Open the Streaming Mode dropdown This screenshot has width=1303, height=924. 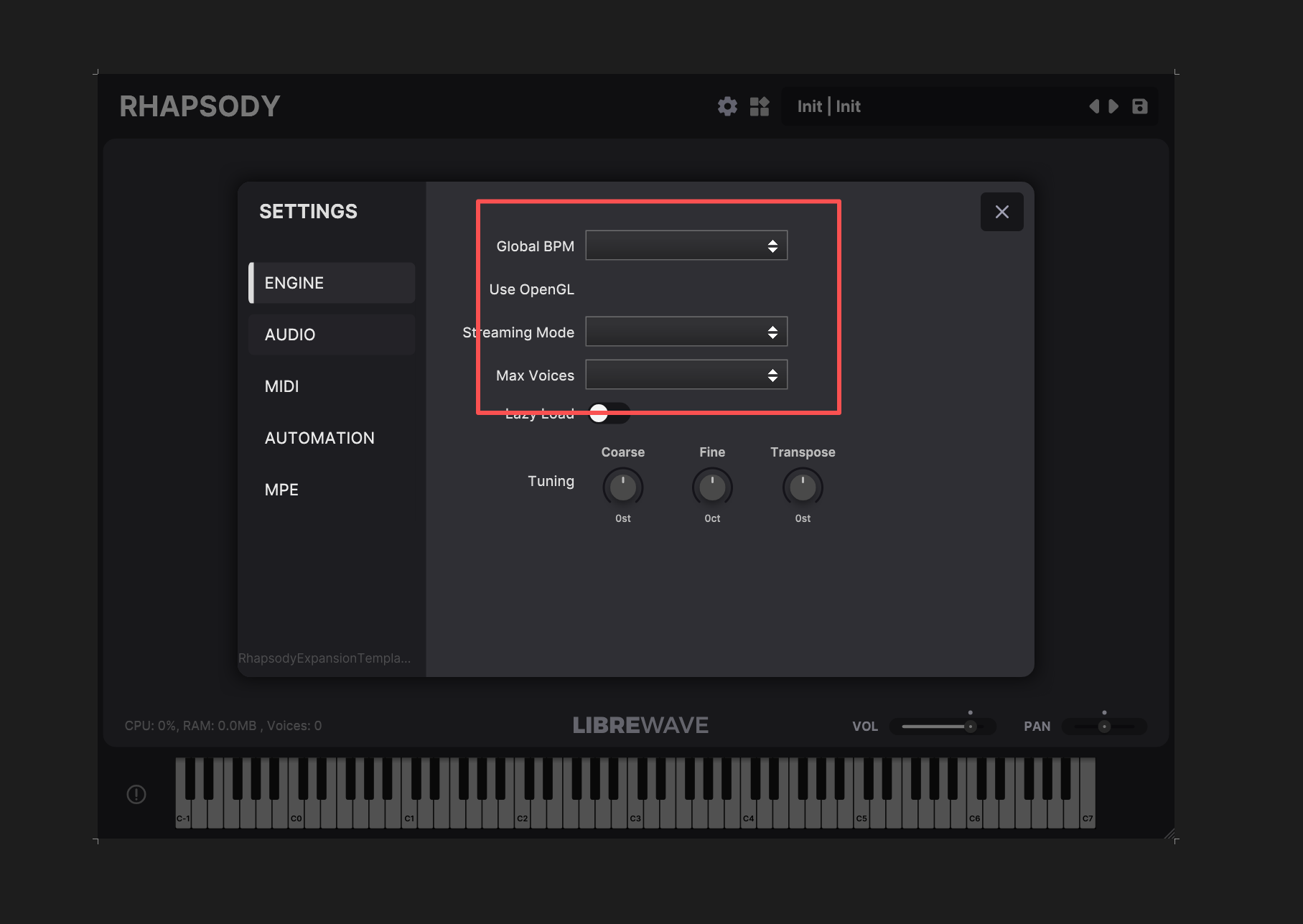coord(686,332)
